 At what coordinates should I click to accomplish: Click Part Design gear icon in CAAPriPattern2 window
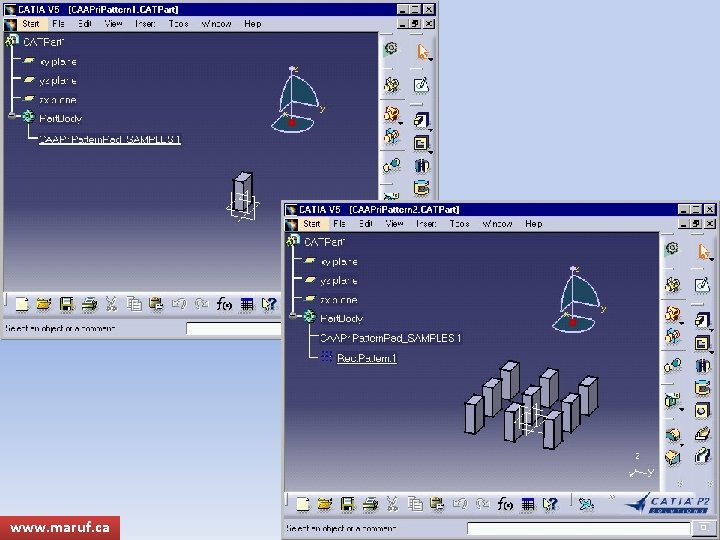coord(672,248)
